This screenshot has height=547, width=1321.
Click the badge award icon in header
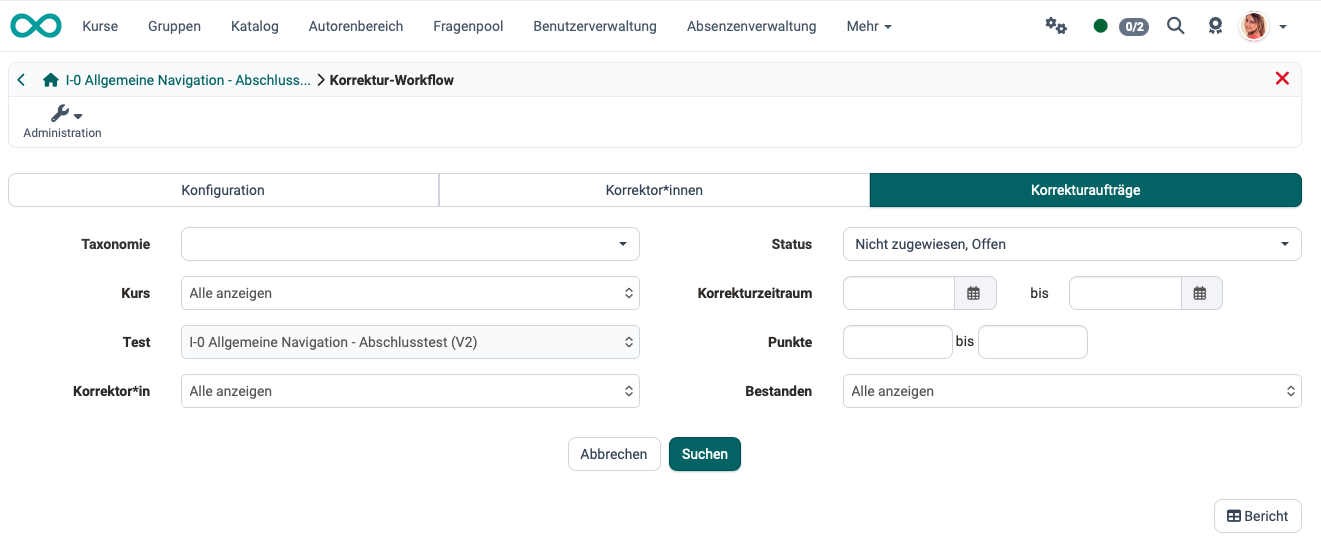click(x=1215, y=26)
